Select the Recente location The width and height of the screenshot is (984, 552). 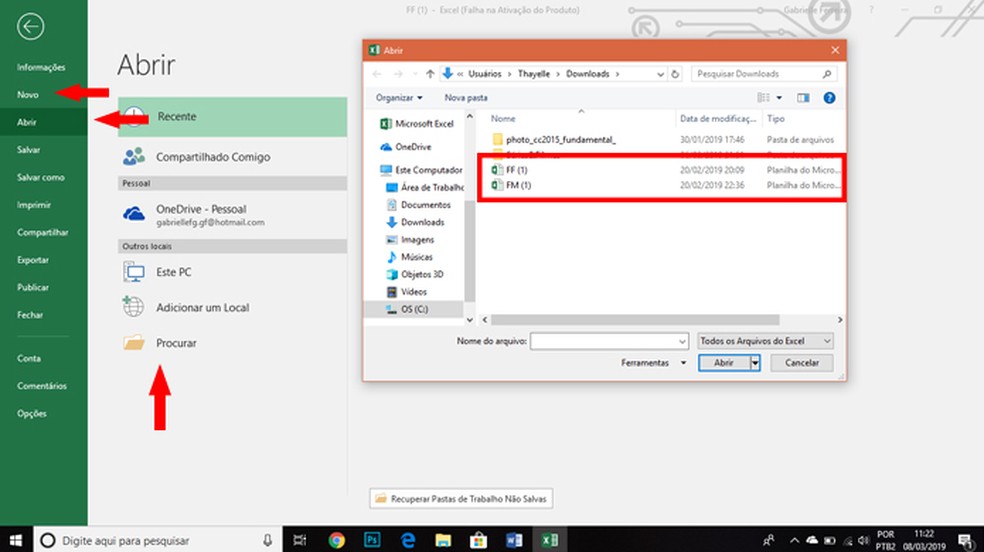[x=232, y=117]
